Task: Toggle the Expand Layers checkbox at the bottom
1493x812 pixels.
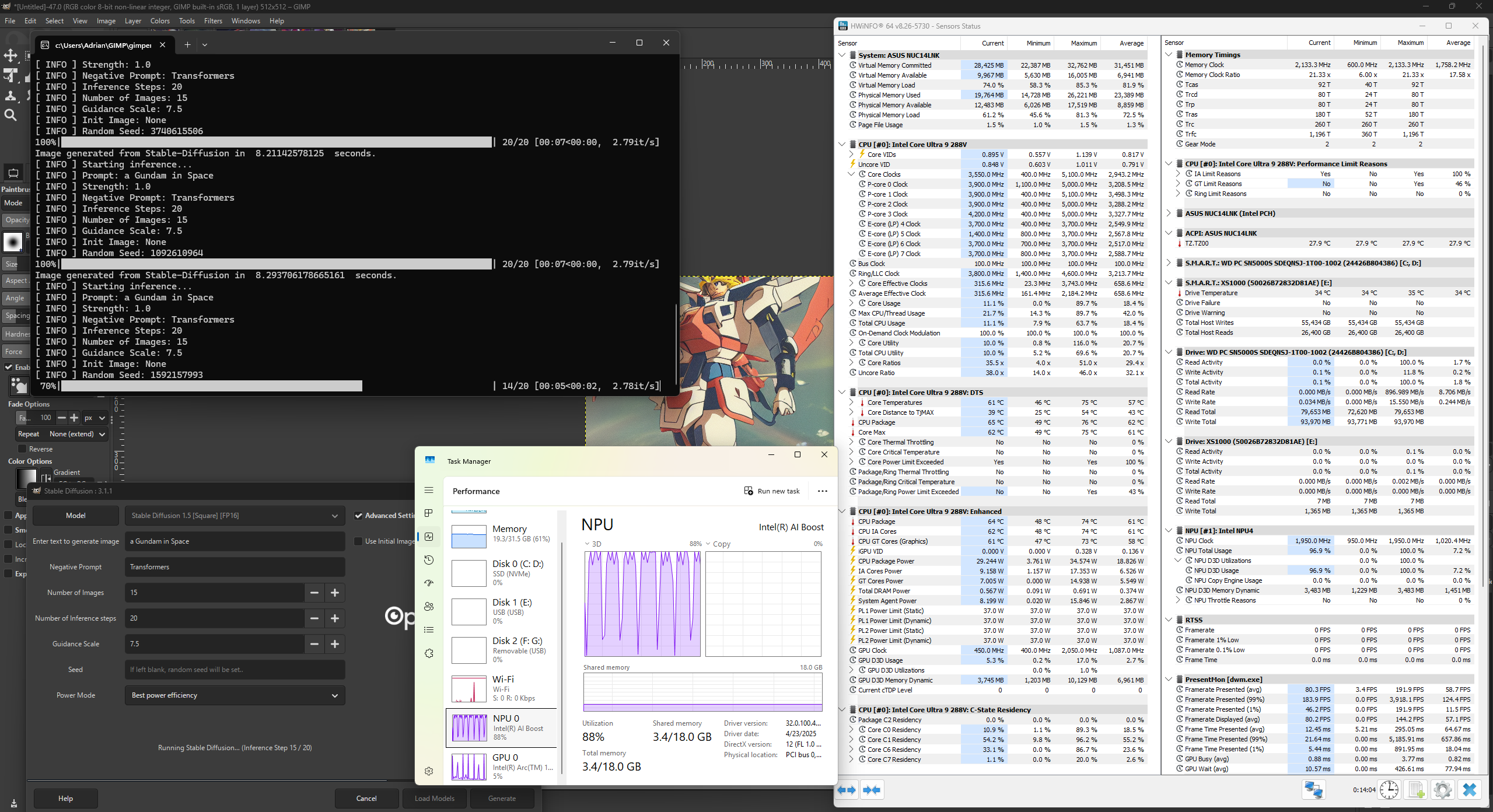Action: (x=8, y=573)
